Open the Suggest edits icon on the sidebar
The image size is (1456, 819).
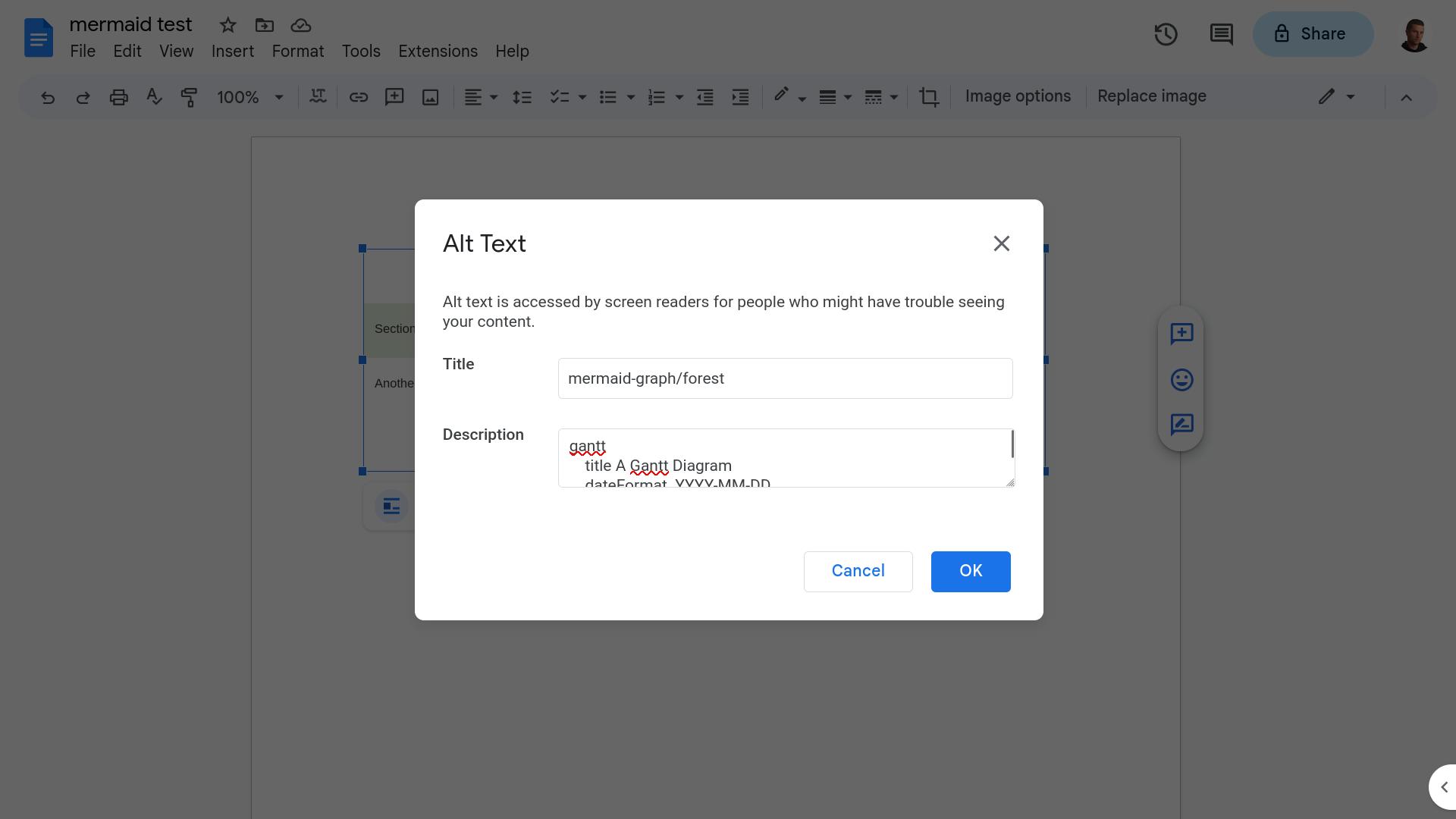(1181, 425)
